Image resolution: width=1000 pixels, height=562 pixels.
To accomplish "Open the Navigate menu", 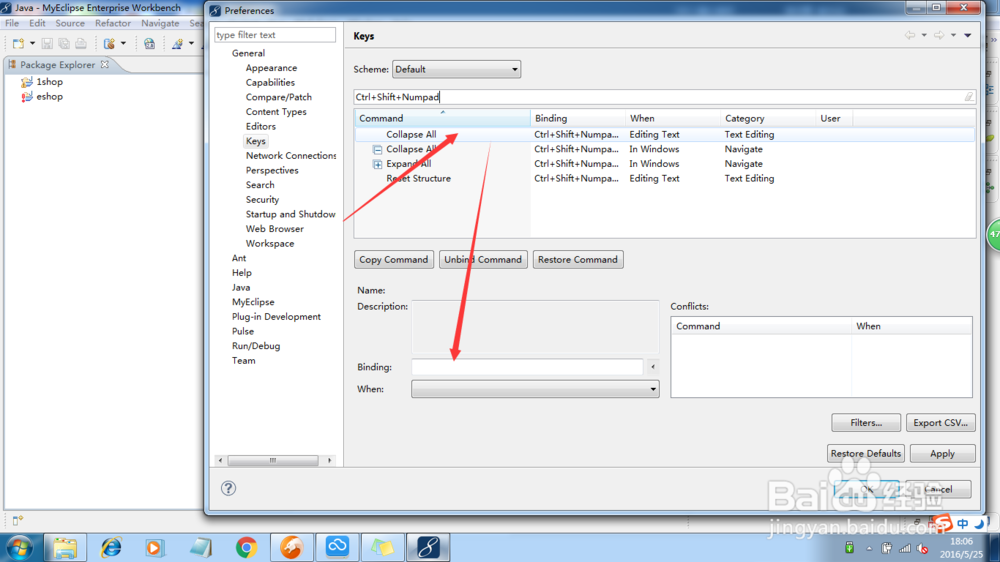I will [160, 23].
